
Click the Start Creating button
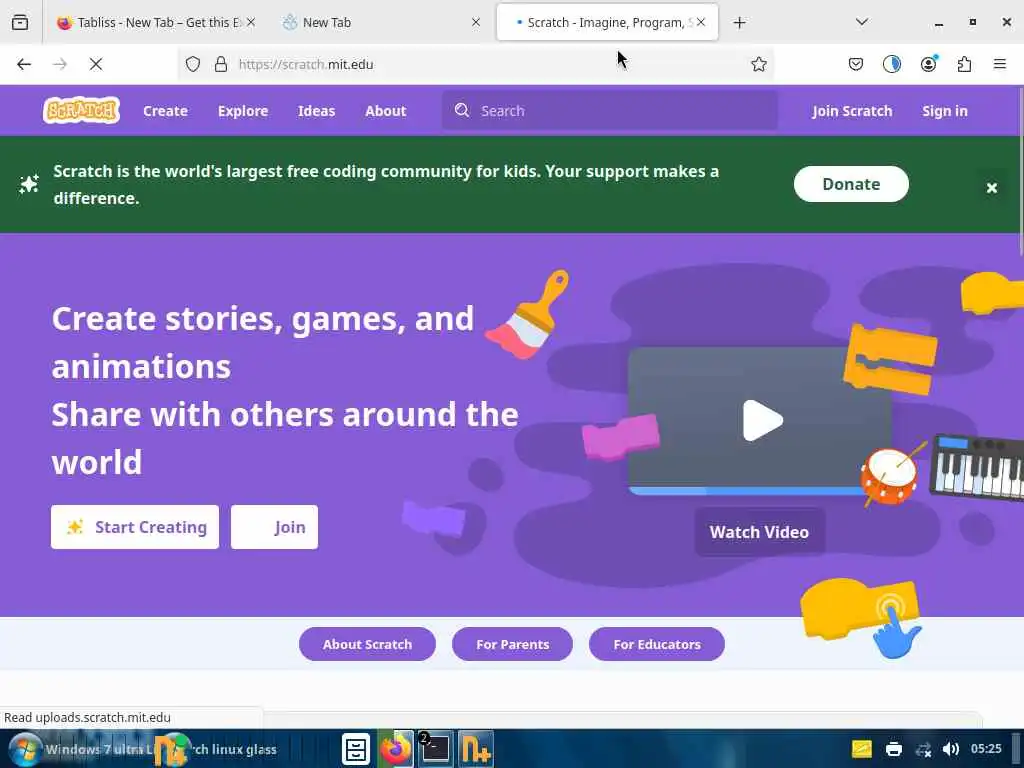click(x=135, y=527)
